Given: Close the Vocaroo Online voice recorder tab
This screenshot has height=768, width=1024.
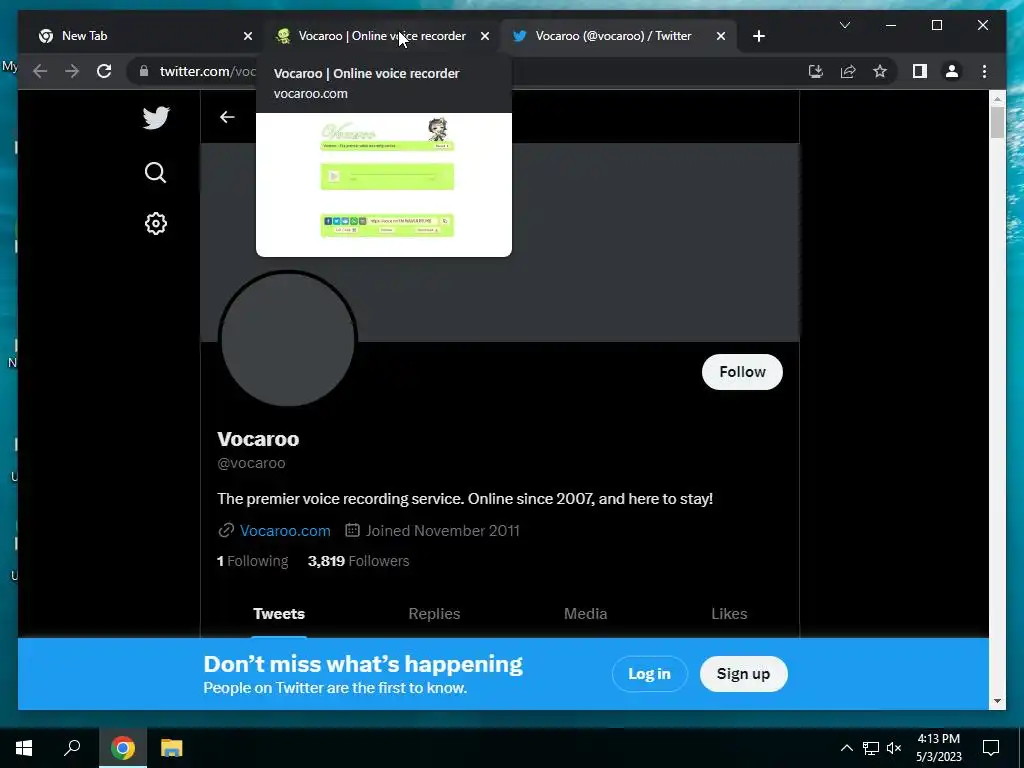Looking at the screenshot, I should click(x=485, y=36).
